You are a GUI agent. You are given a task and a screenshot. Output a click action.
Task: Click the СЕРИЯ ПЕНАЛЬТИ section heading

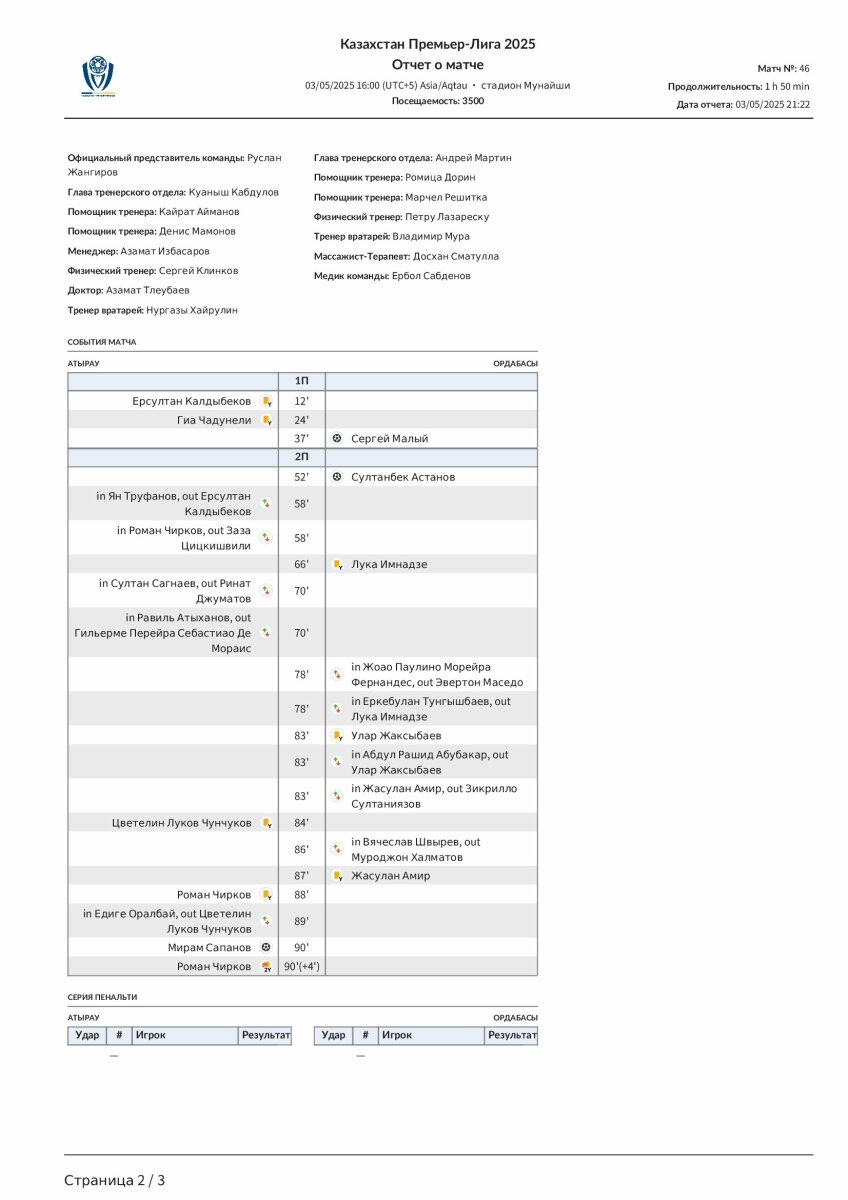[102, 997]
